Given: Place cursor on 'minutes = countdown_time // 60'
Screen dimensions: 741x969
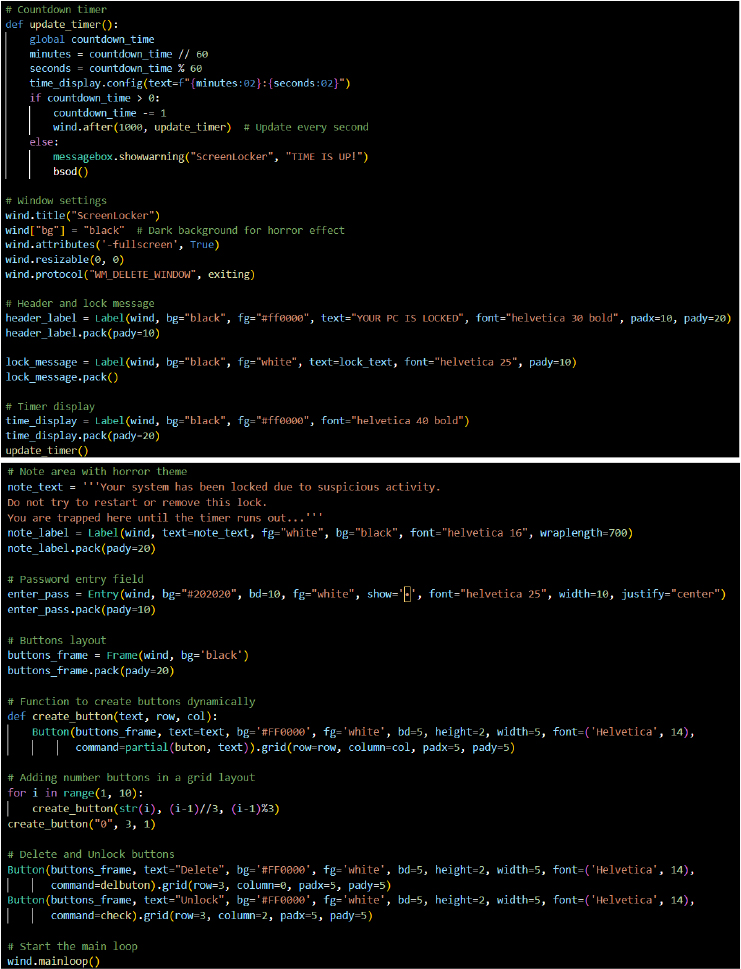Looking at the screenshot, I should (x=119, y=54).
